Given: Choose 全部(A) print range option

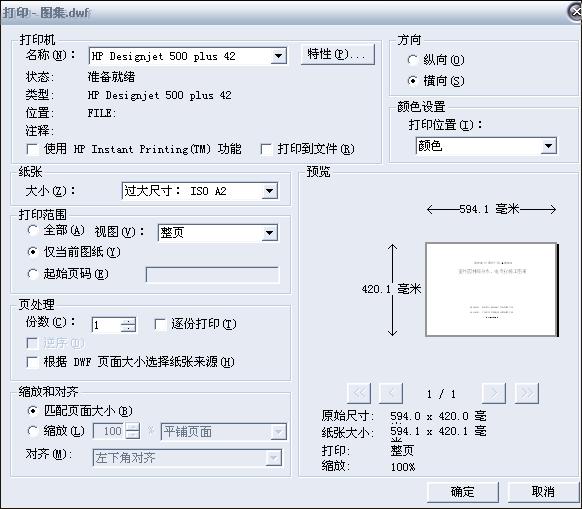Looking at the screenshot, I should coord(33,230).
